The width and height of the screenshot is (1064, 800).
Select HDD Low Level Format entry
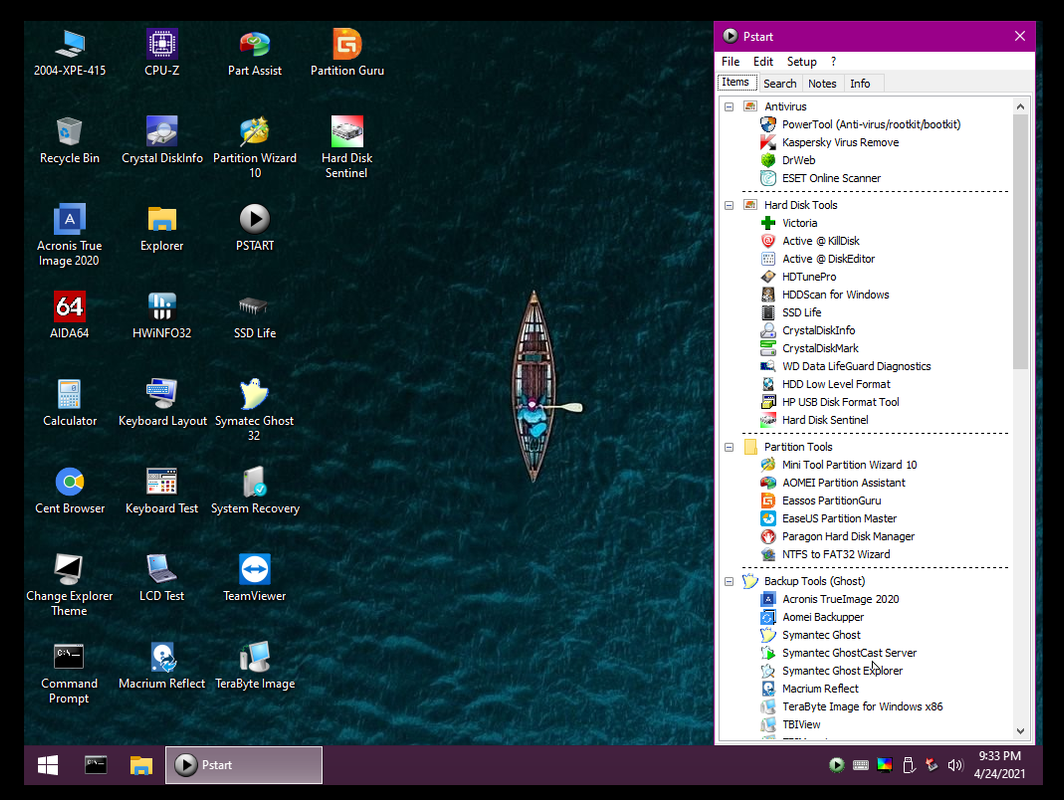[825, 384]
